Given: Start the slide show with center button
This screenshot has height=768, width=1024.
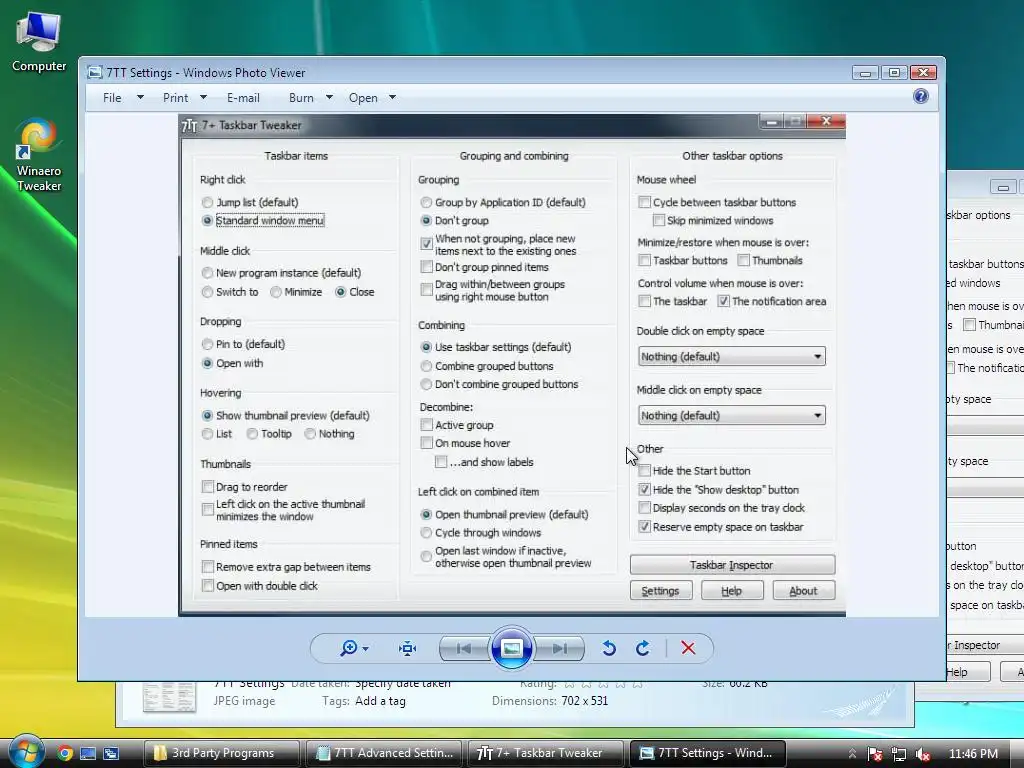Looking at the screenshot, I should tap(511, 648).
